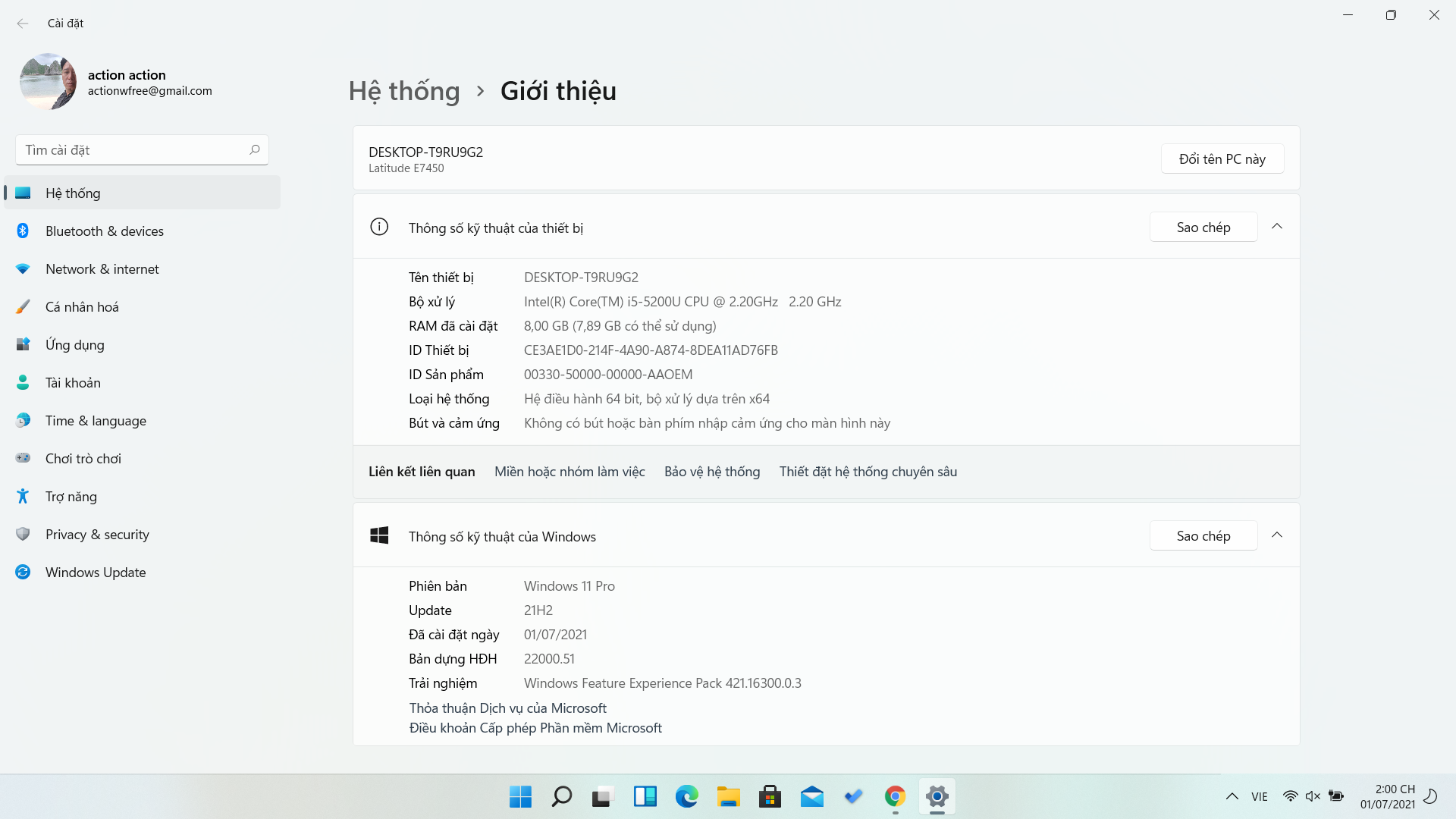Open the Widgets panel from taskbar
1456x819 pixels.
645,796
